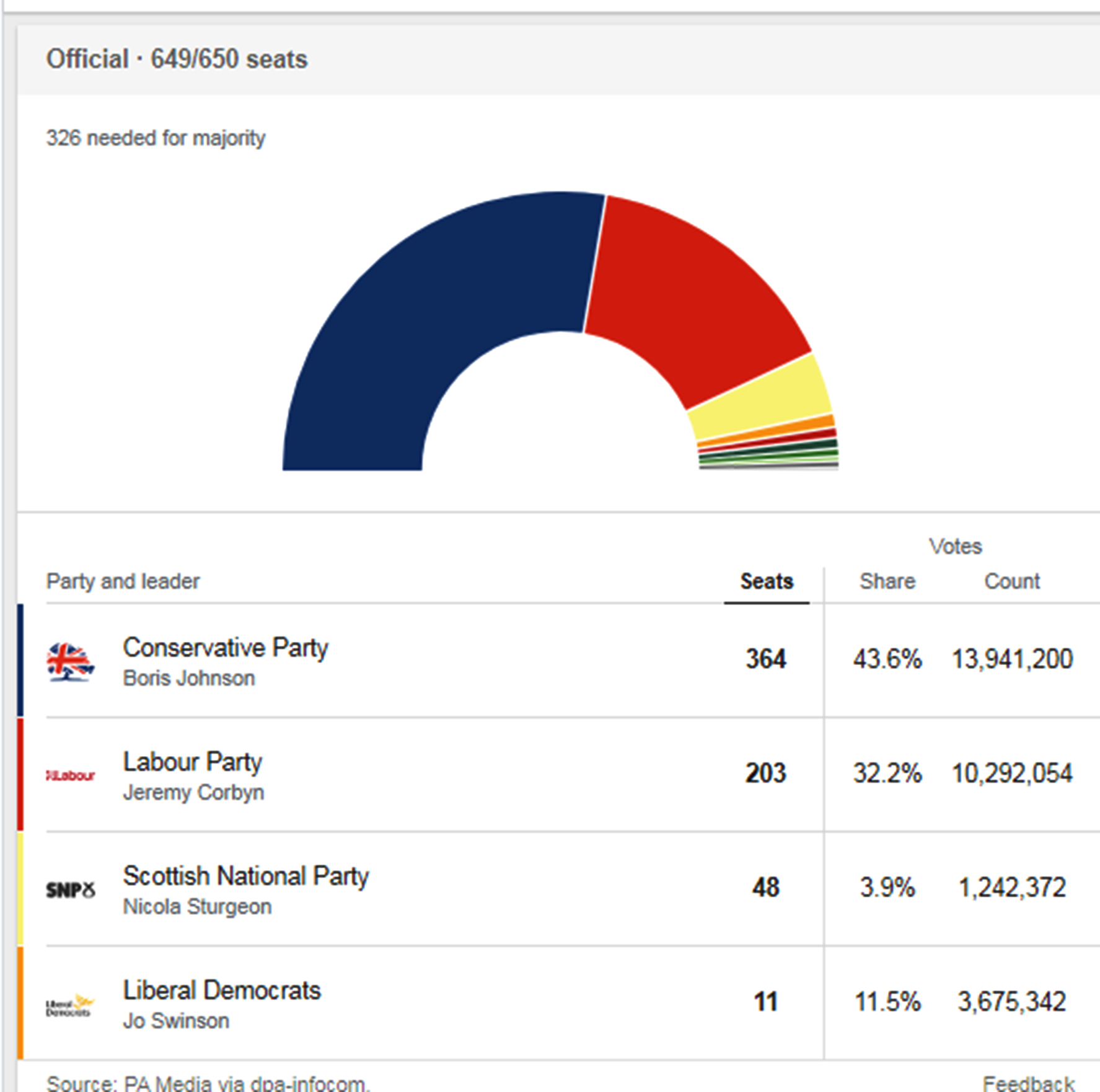The image size is (1100, 1092).
Task: Click the Conservative seat count 364
Action: point(766,659)
